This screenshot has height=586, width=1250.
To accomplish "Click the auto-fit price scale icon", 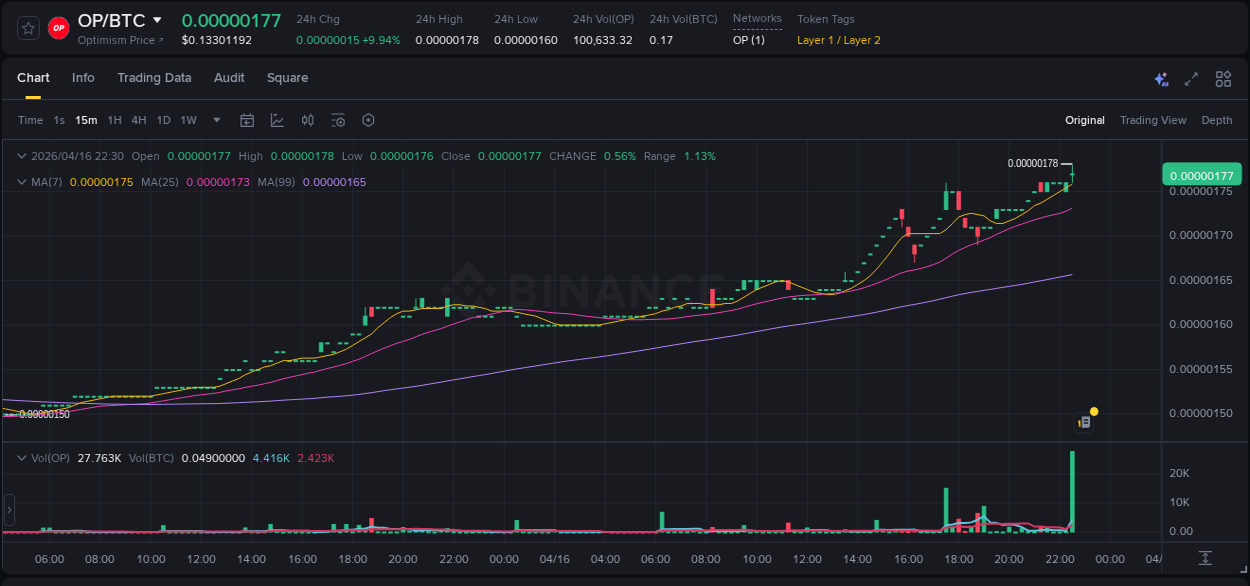I will 1206,558.
